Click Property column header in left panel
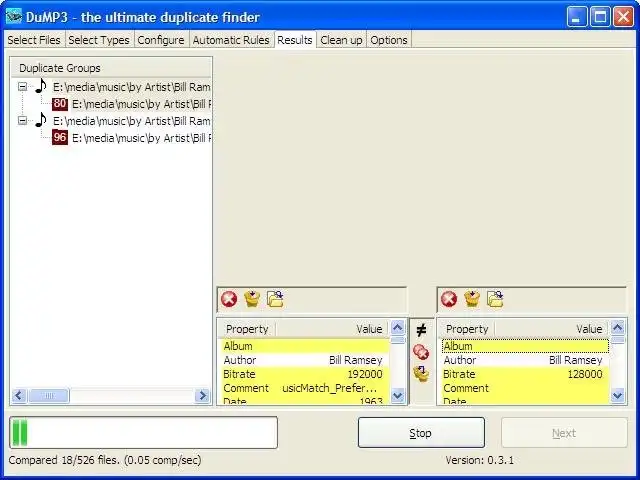The image size is (640, 480). point(247,329)
